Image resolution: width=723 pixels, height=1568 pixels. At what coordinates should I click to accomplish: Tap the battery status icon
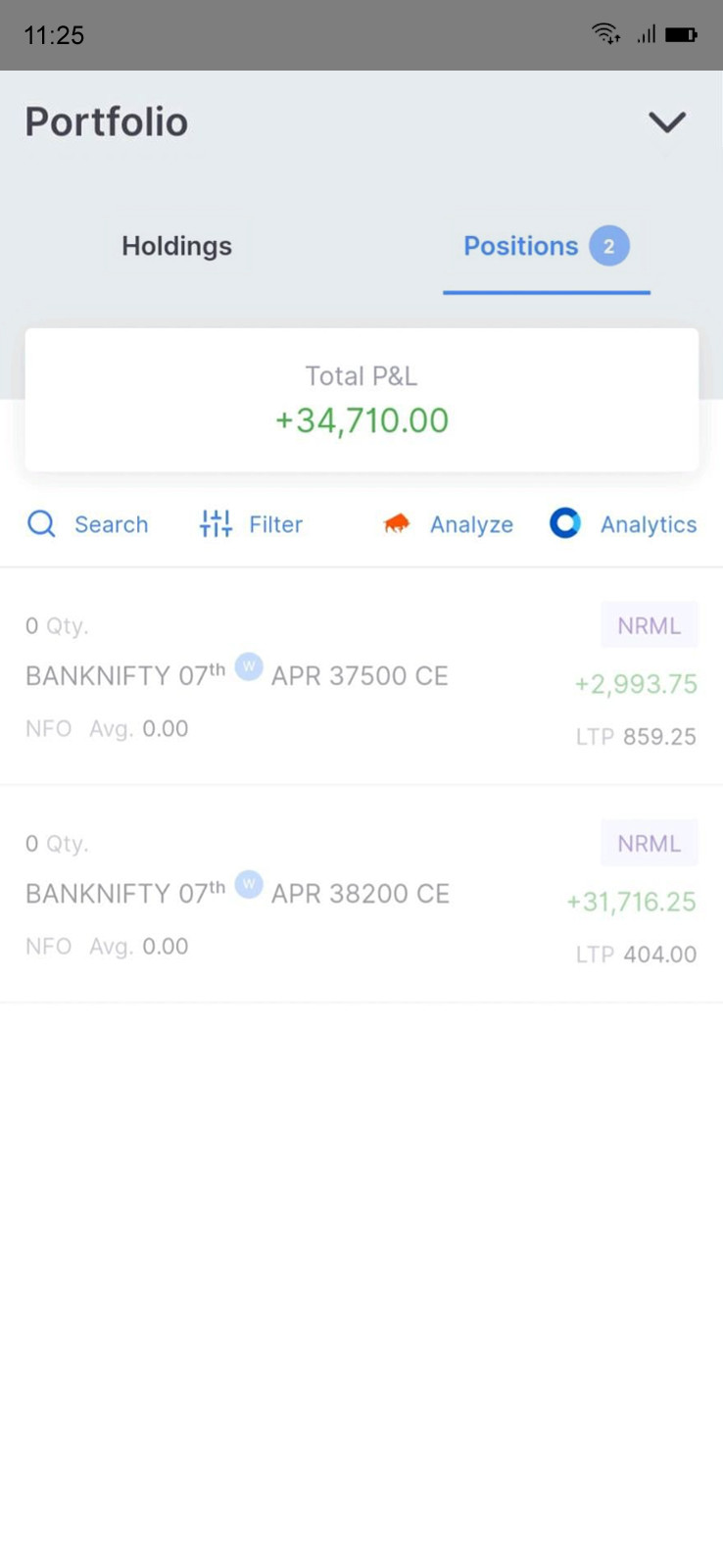[681, 35]
